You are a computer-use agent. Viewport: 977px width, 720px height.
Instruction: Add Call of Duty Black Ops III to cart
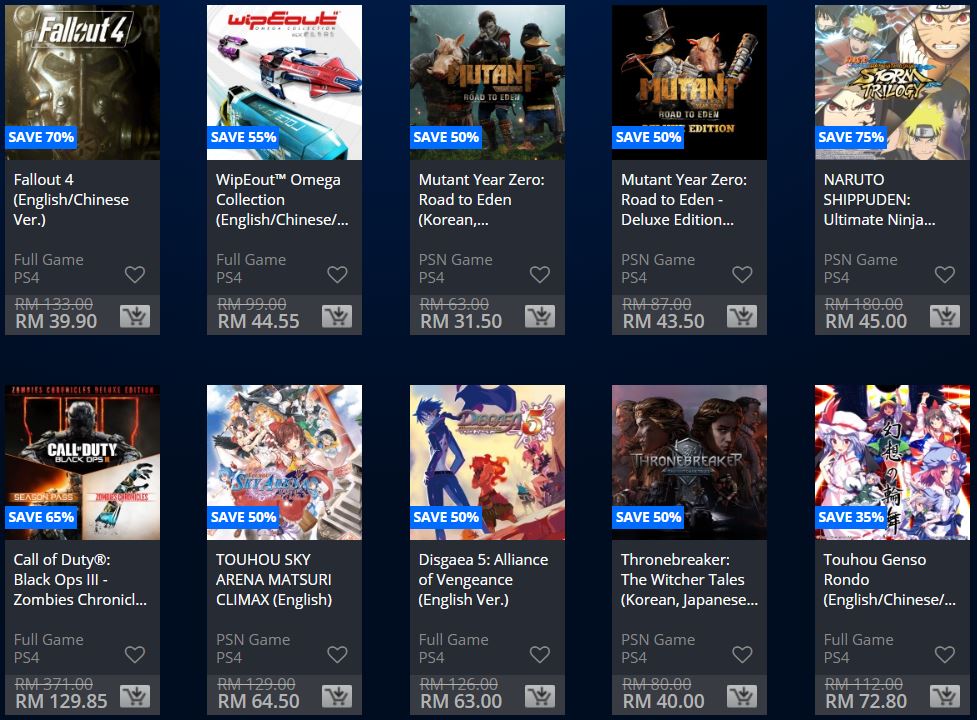tap(135, 696)
